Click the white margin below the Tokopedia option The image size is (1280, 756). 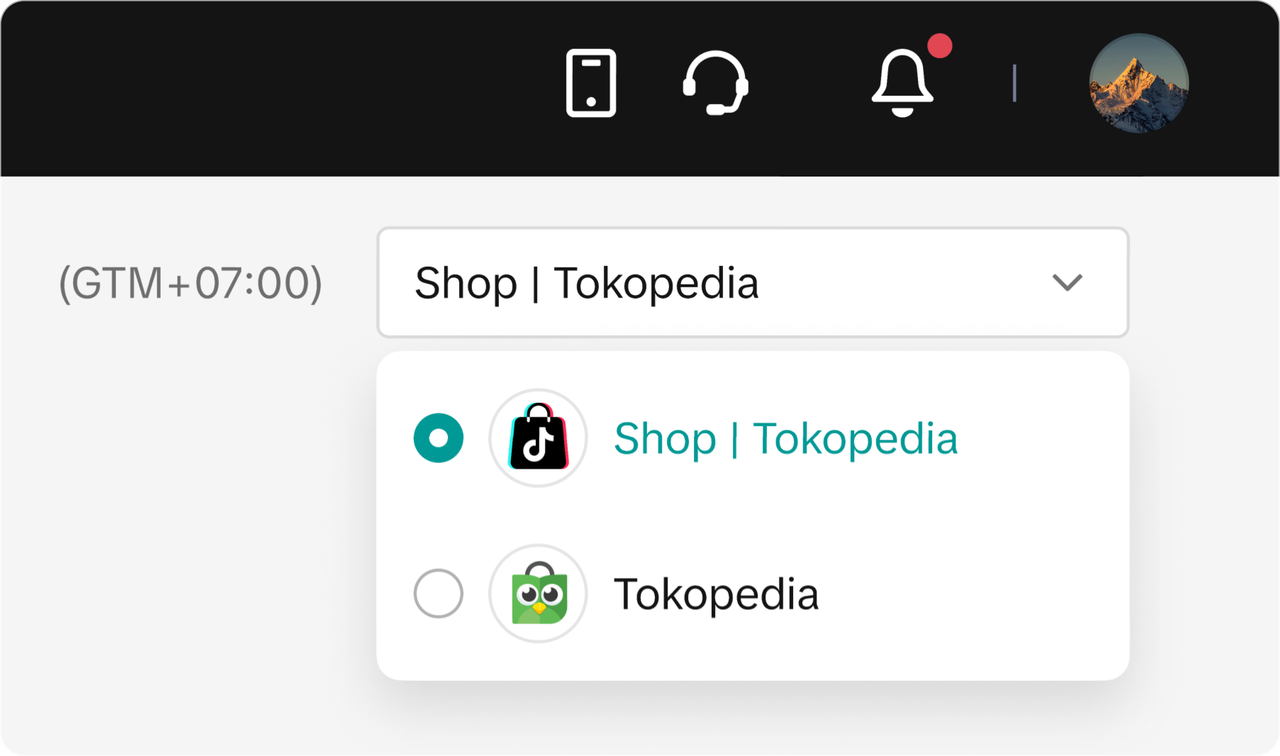750,660
